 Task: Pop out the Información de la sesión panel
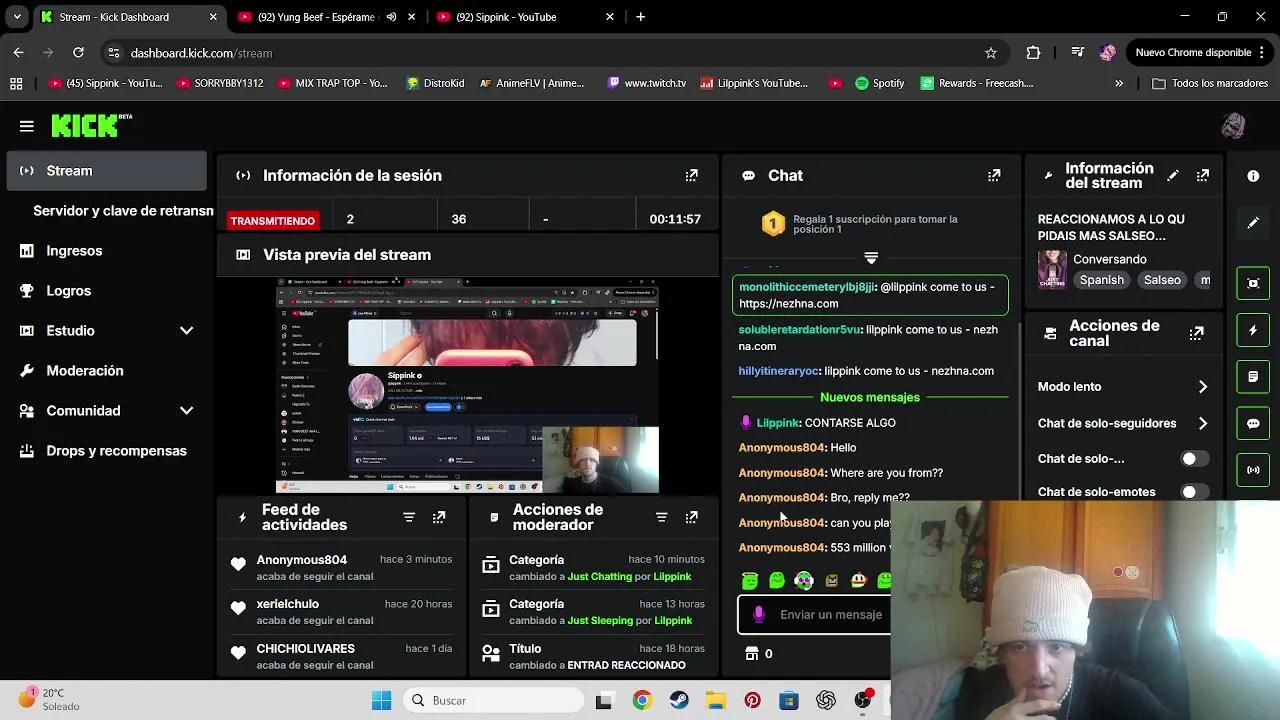tap(691, 175)
